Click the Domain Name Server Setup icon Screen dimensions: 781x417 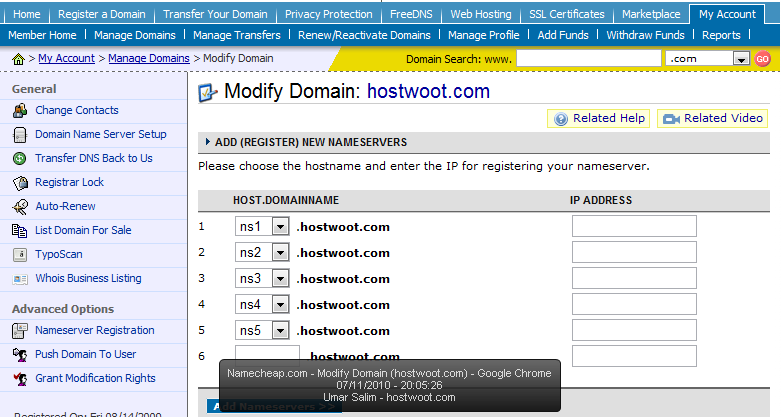tap(20, 135)
